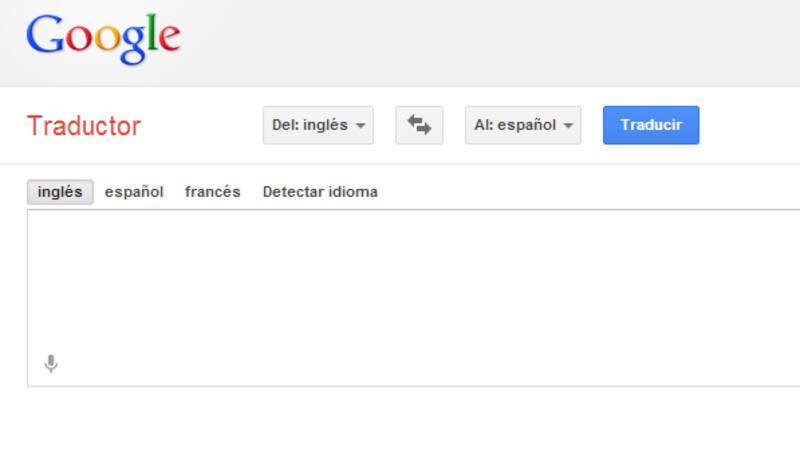Click the red Traductor heading
The image size is (800, 450).
(83, 126)
